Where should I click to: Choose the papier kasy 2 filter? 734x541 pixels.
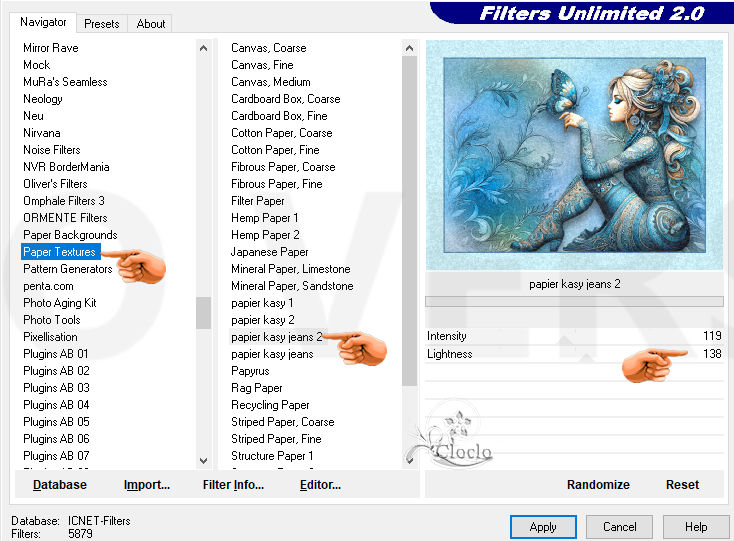(263, 320)
